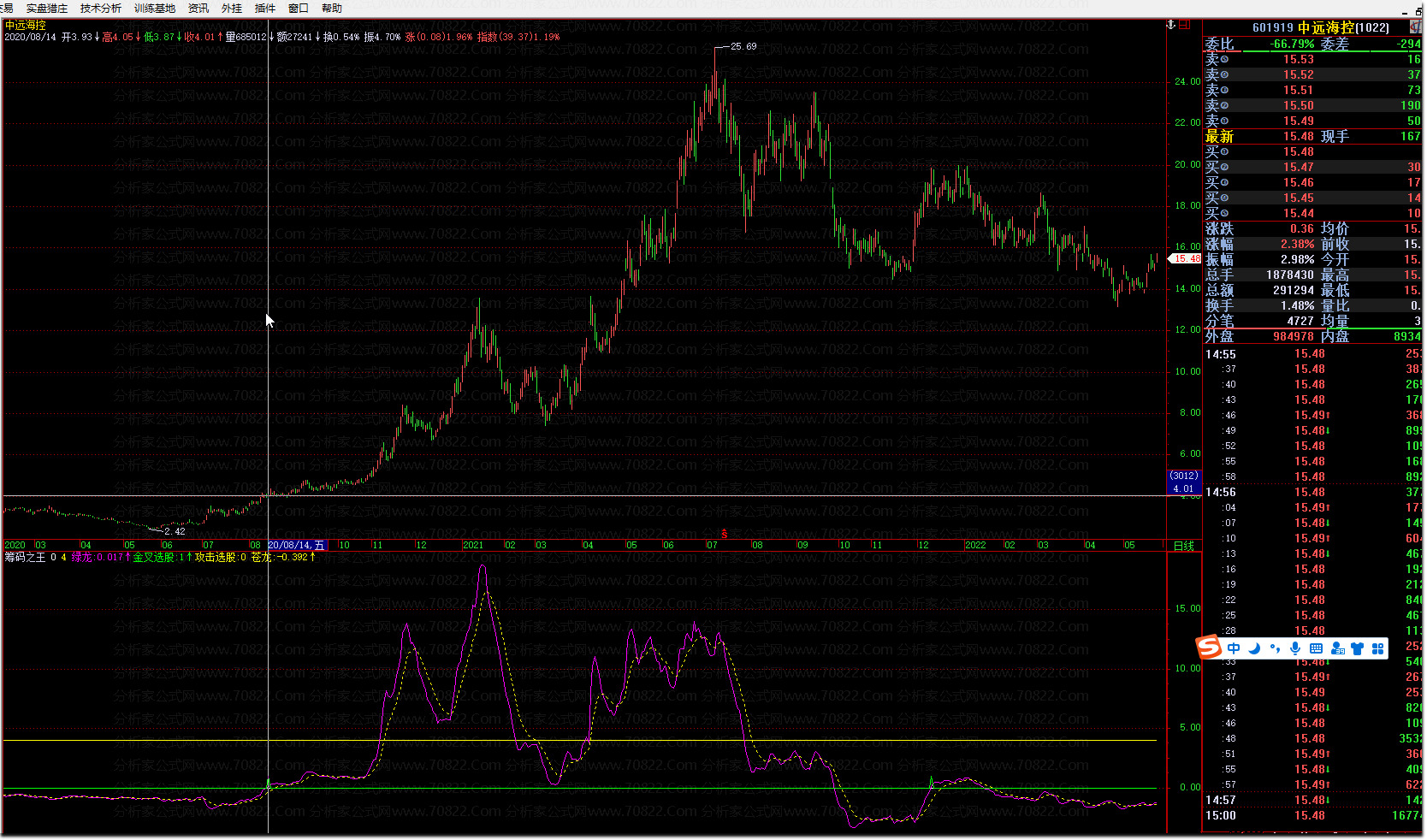Click the 分笔 value 4727
This screenshot has width=1427, height=840.
(x=1300, y=321)
